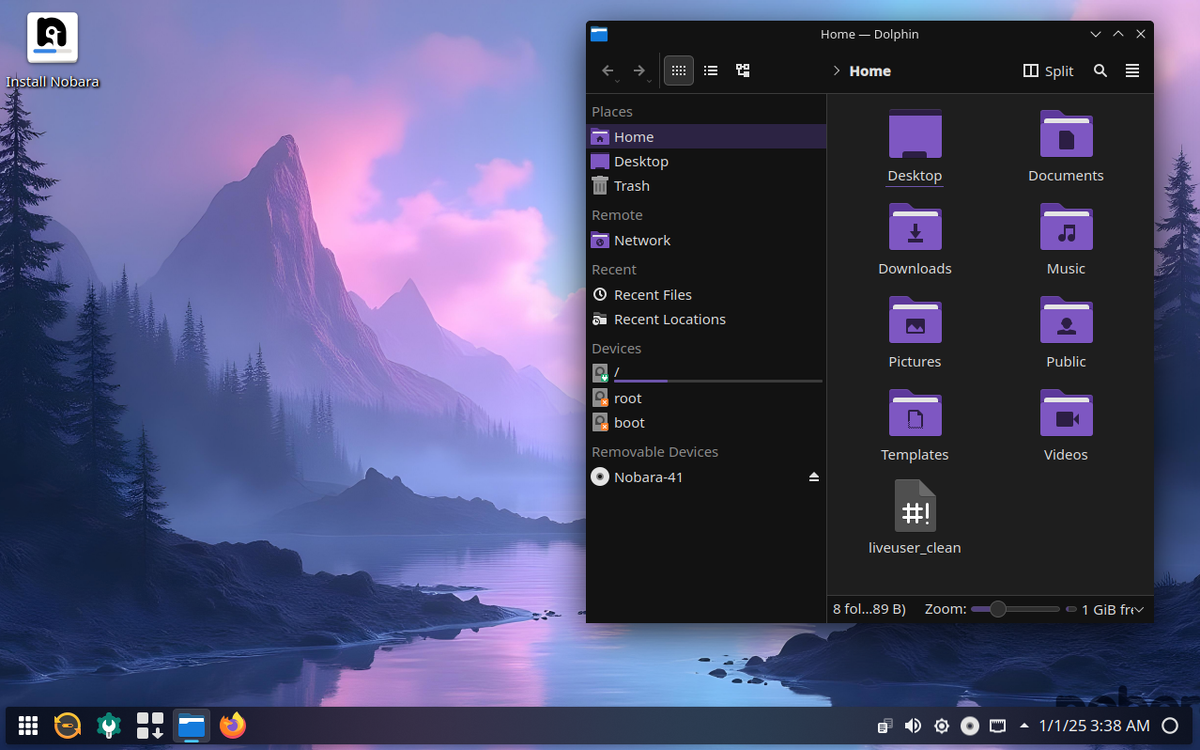Click the back navigation arrow
Image resolution: width=1200 pixels, height=750 pixels.
608,70
